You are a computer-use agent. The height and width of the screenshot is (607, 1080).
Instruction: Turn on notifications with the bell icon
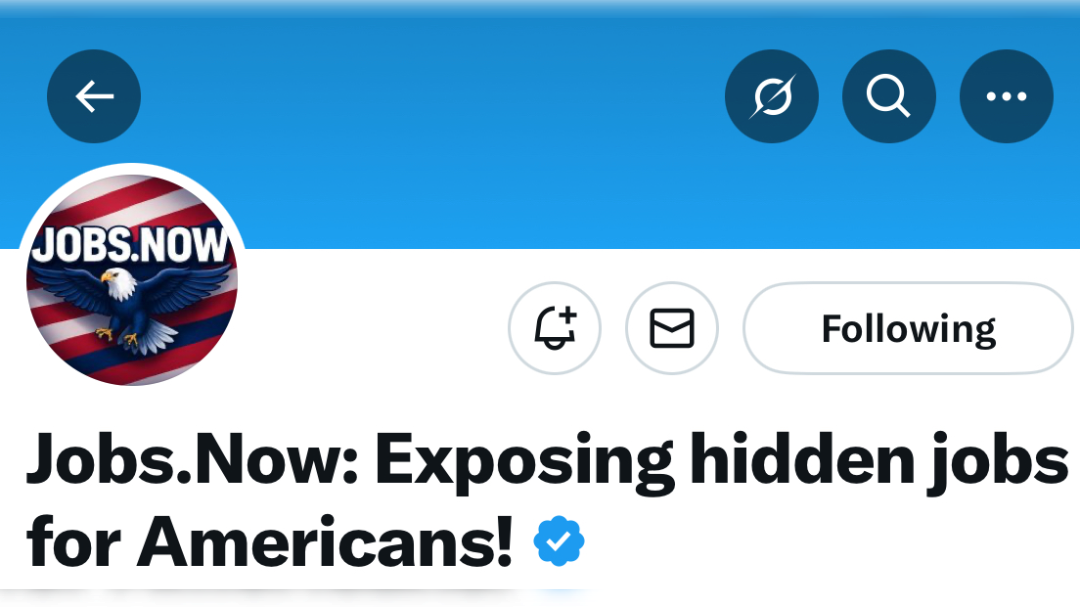(x=555, y=328)
